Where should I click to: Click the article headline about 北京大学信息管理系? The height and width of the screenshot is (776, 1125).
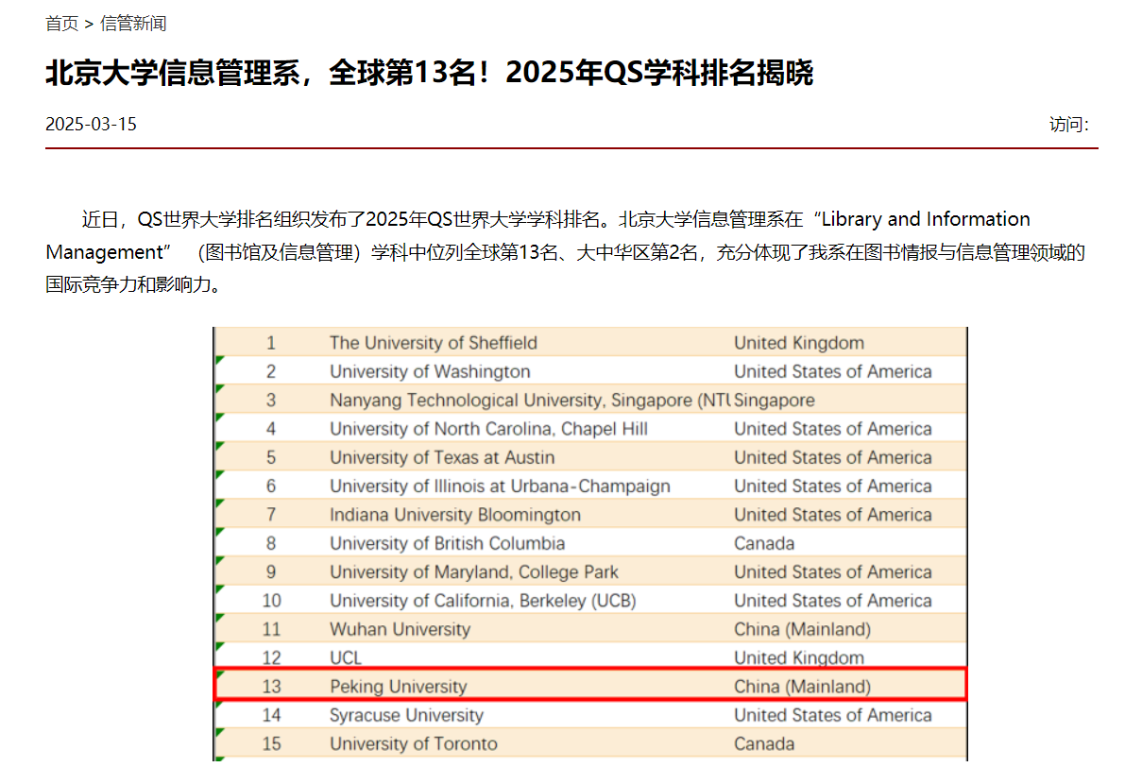[x=429, y=72]
